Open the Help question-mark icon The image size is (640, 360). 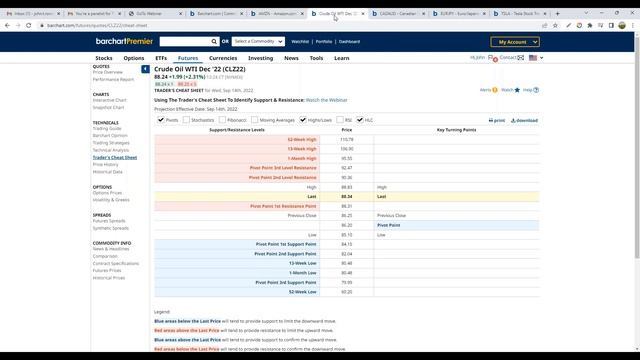coord(536,90)
